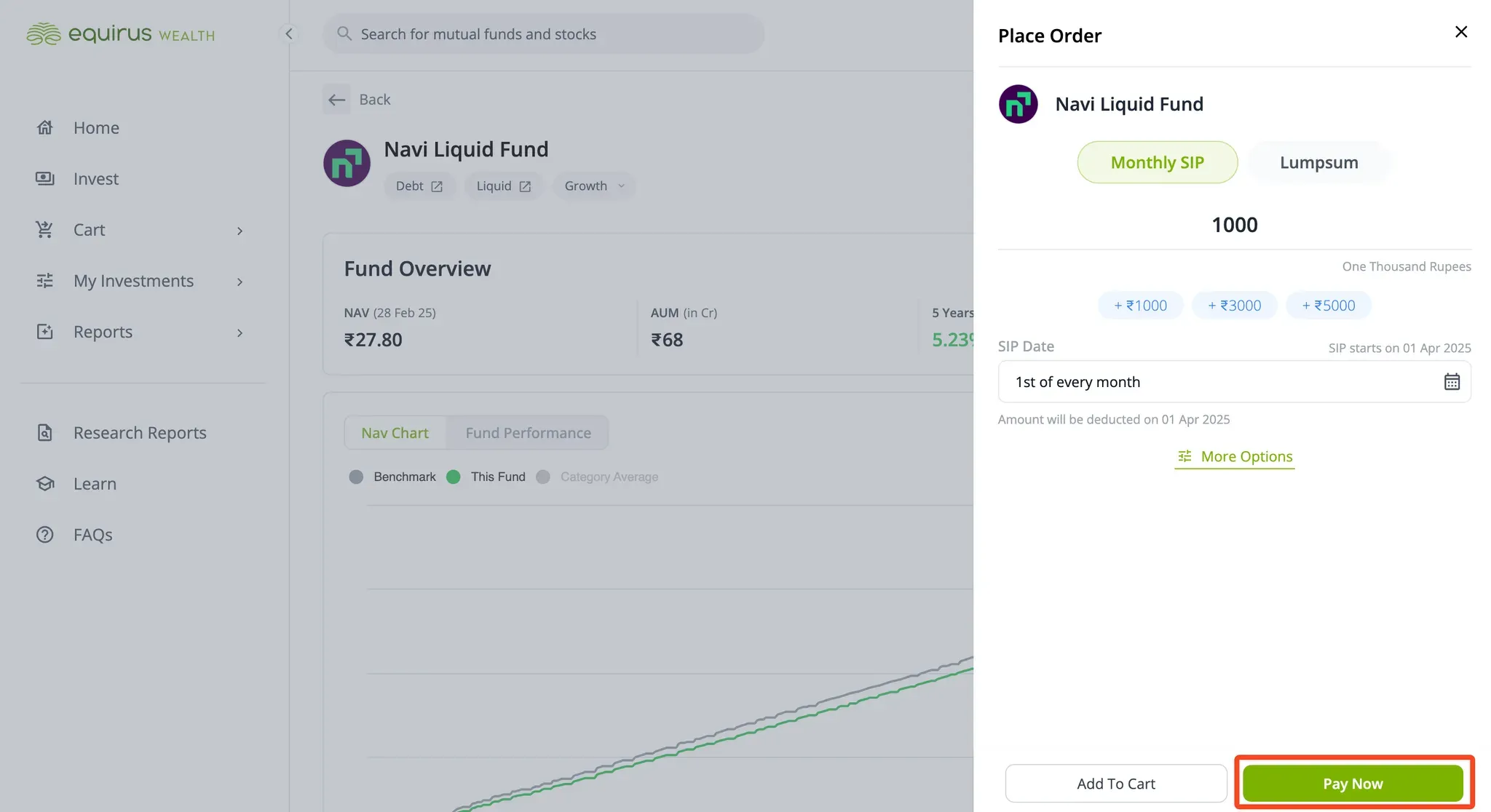Viewport: 1491px width, 812px height.
Task: Toggle the Category Average legend series
Action: point(598,477)
